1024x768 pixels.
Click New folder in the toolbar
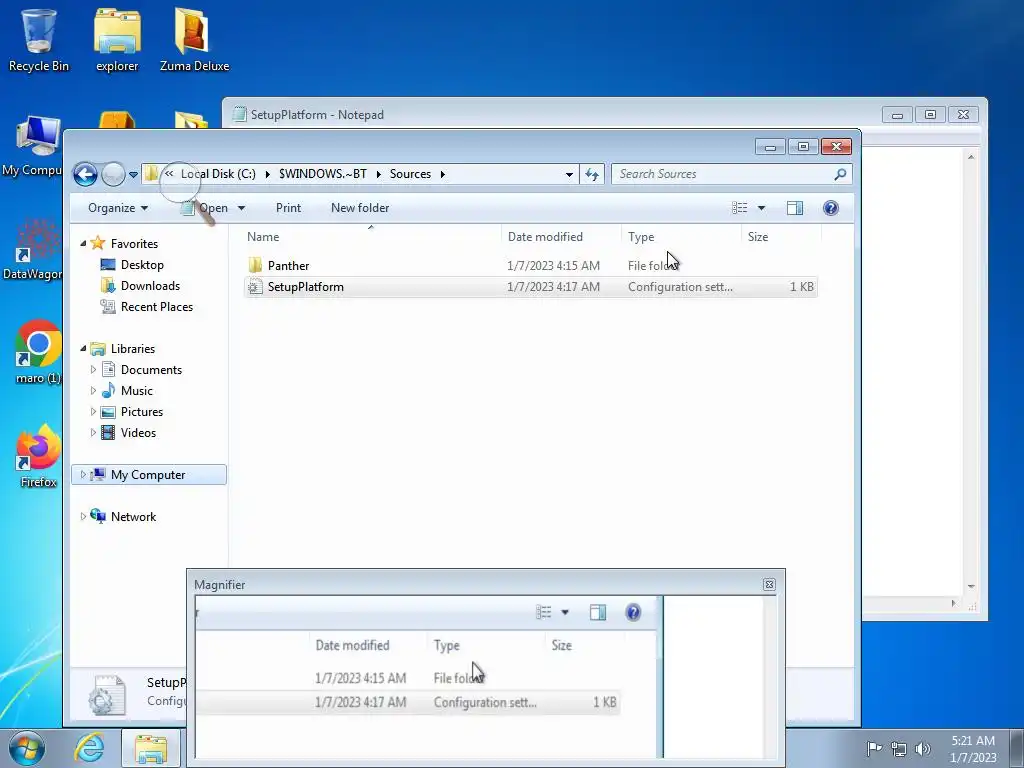[x=360, y=208]
